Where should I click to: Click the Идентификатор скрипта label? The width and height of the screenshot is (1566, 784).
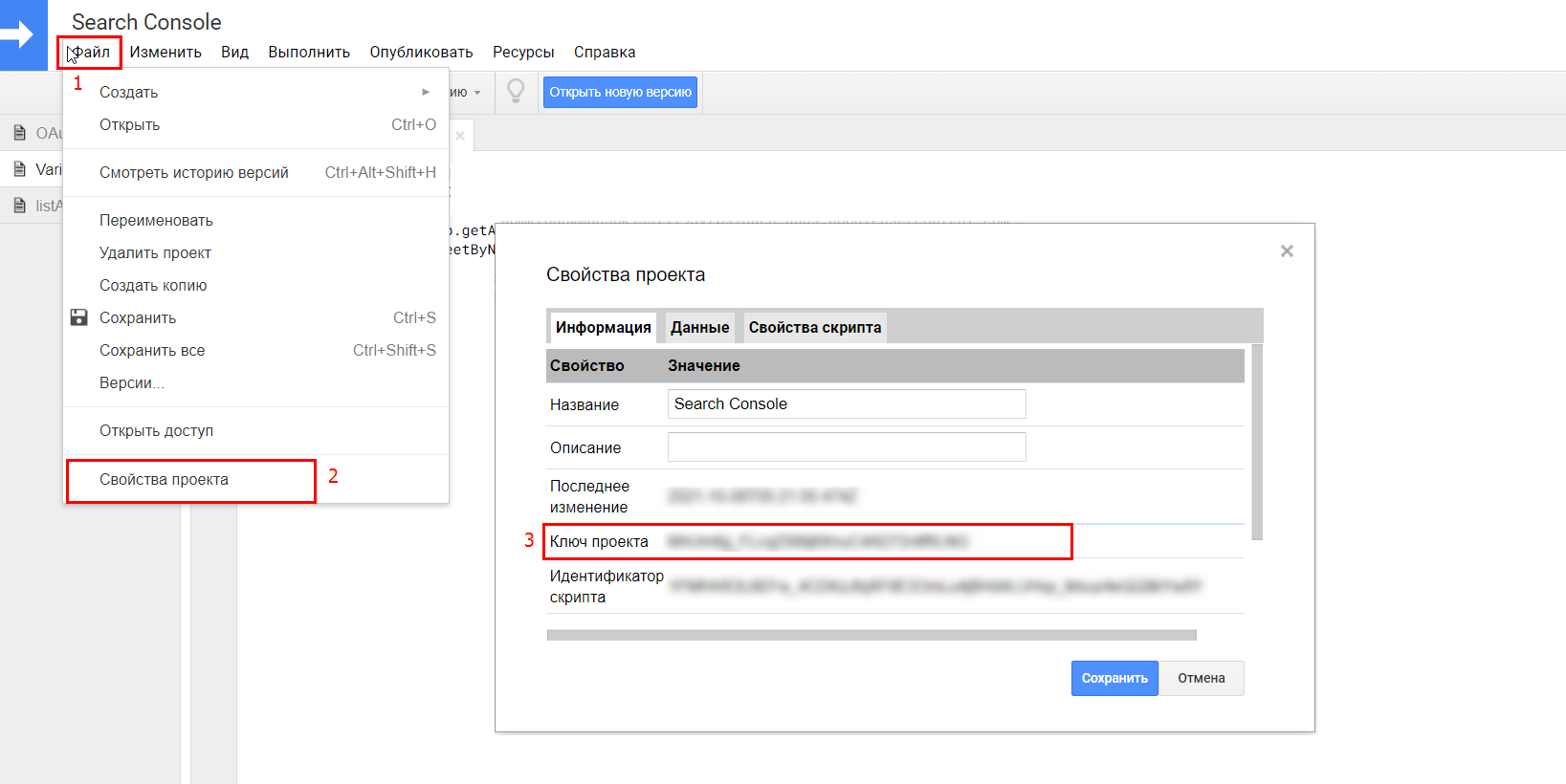click(607, 586)
